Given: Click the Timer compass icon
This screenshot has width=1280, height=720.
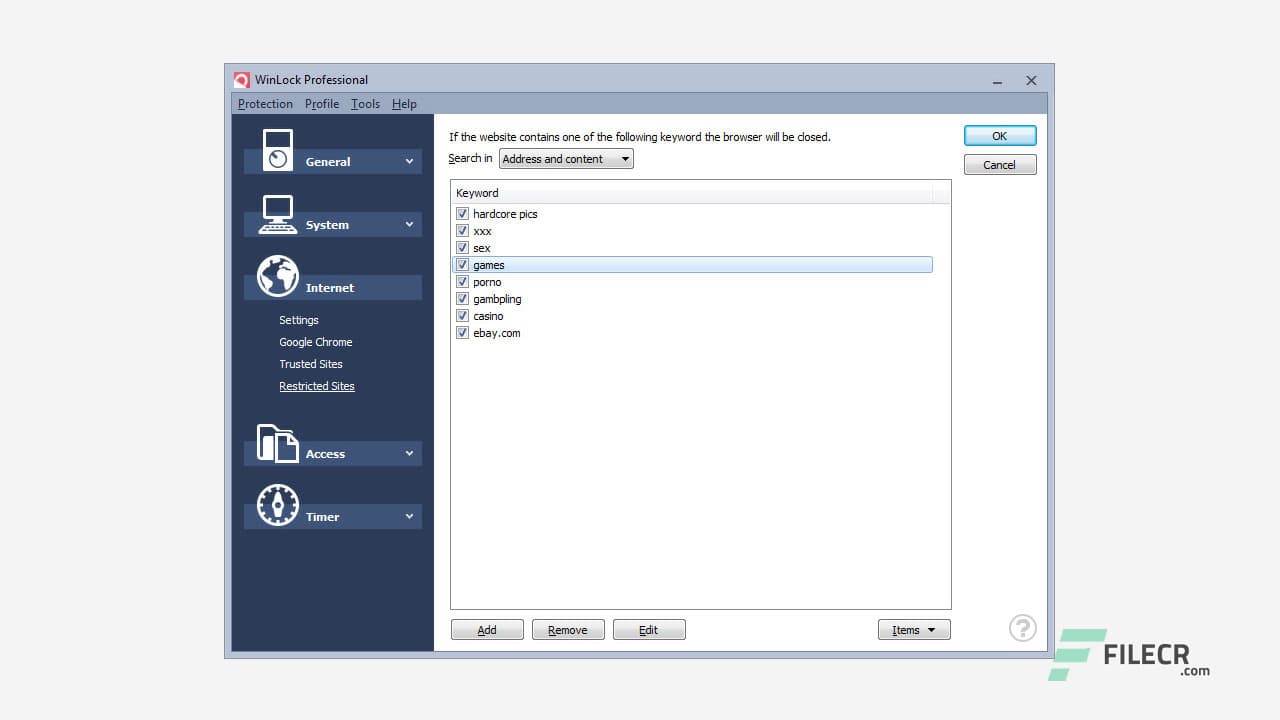Looking at the screenshot, I should pyautogui.click(x=278, y=505).
